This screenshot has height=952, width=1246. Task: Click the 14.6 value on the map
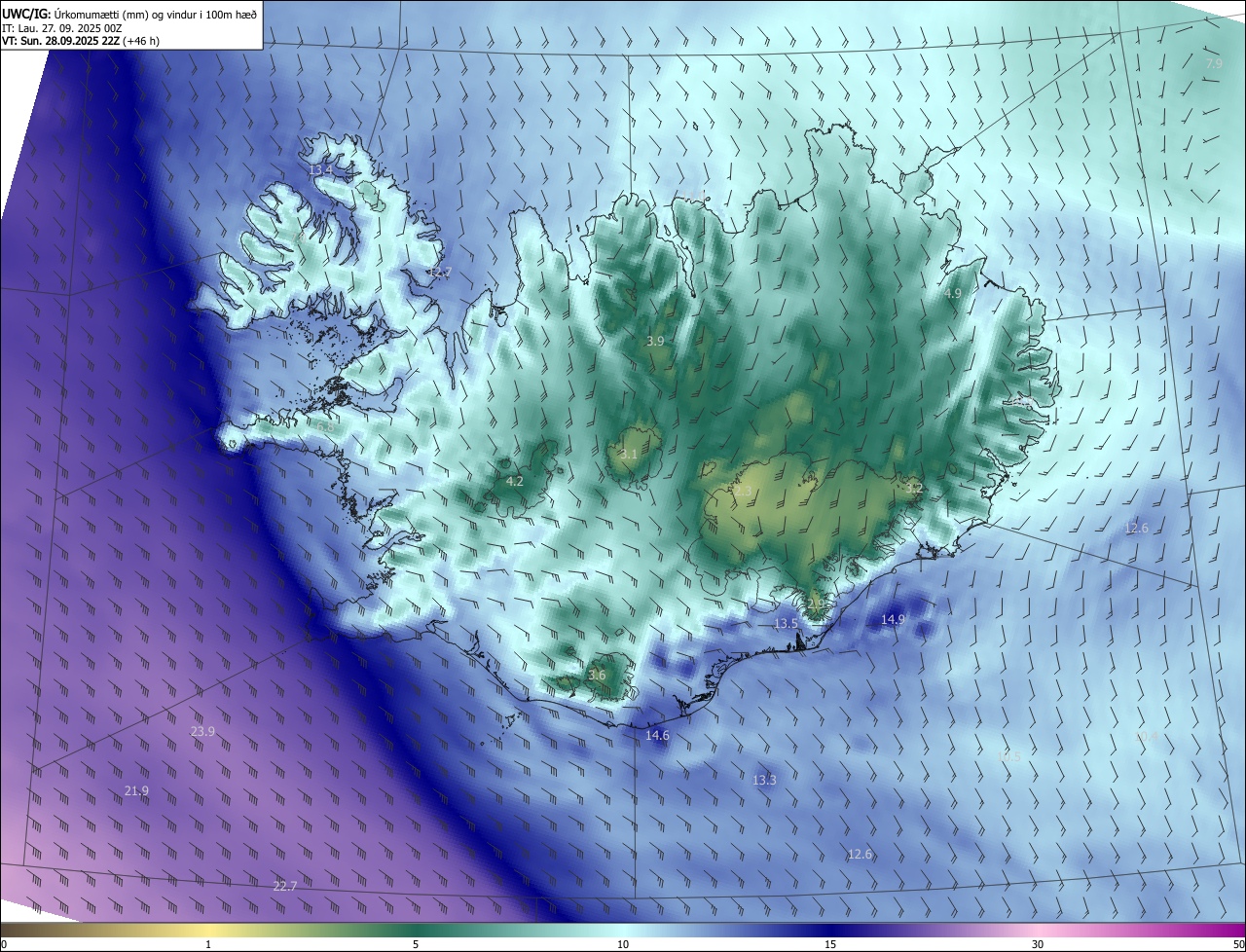[657, 735]
